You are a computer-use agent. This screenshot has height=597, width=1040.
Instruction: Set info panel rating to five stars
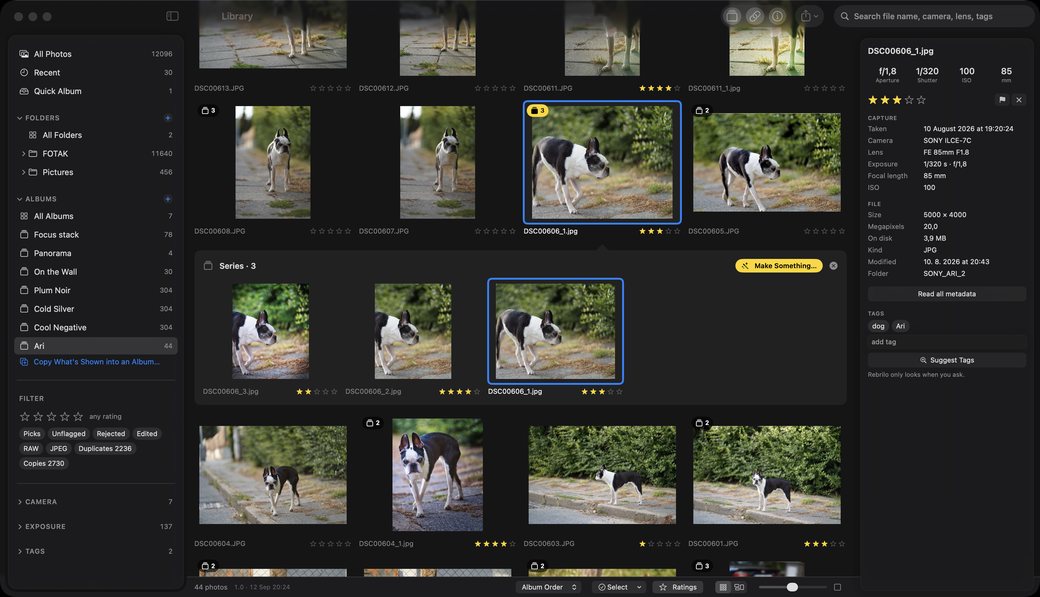click(921, 100)
